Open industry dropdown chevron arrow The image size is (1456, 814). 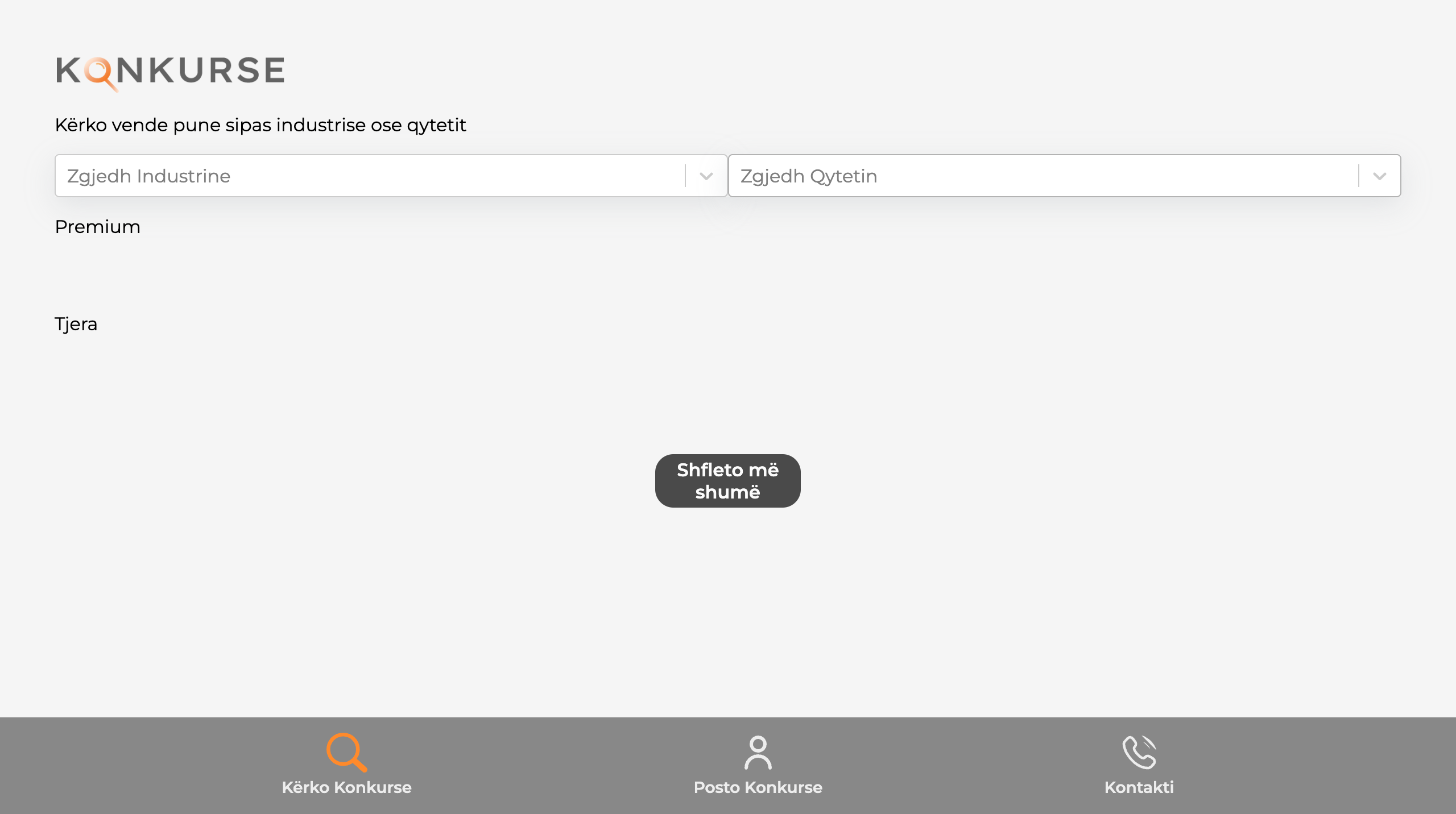706,176
